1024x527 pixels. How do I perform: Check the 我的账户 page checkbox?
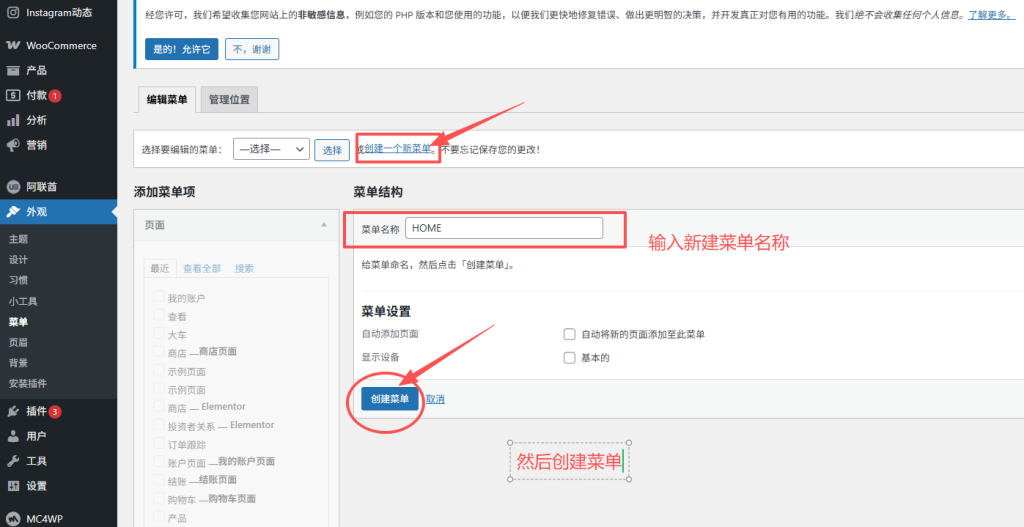(159, 296)
